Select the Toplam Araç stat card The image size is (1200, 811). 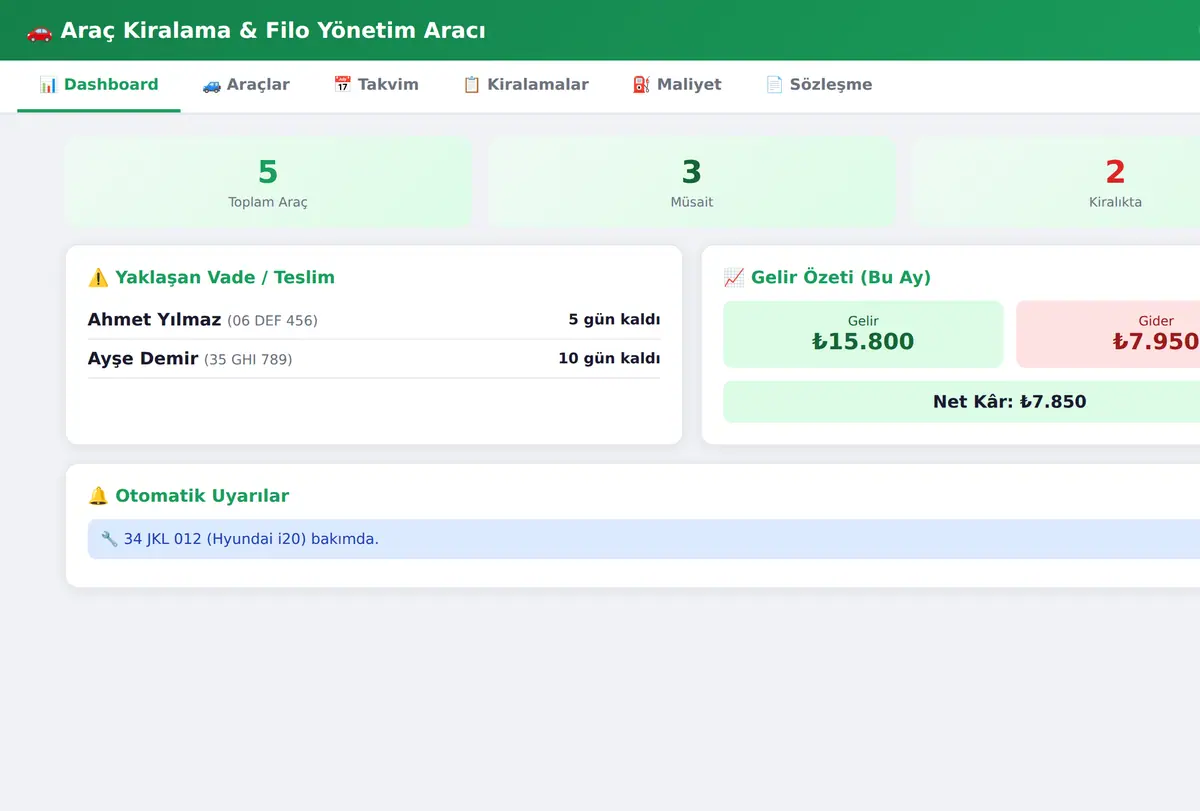pos(268,182)
